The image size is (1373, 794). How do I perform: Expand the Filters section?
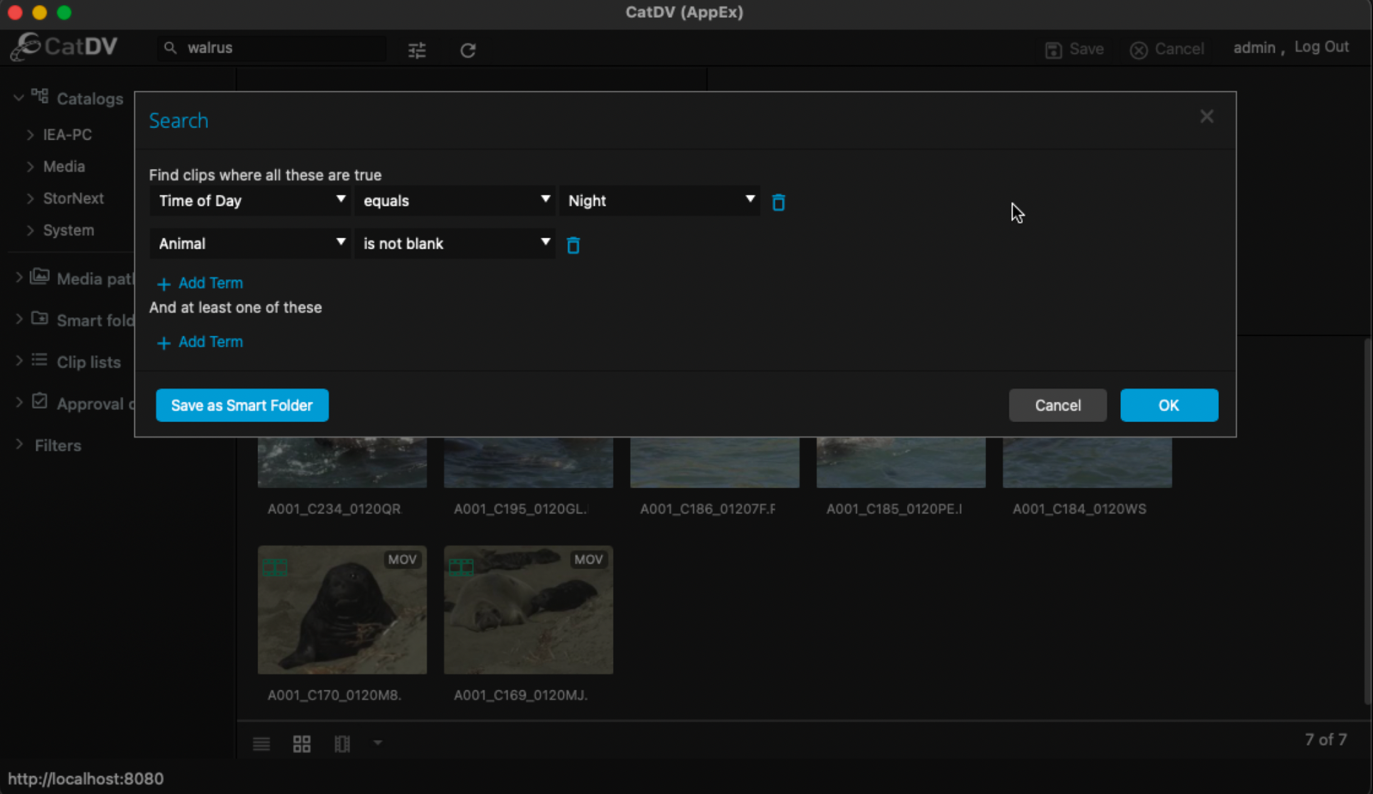(18, 445)
